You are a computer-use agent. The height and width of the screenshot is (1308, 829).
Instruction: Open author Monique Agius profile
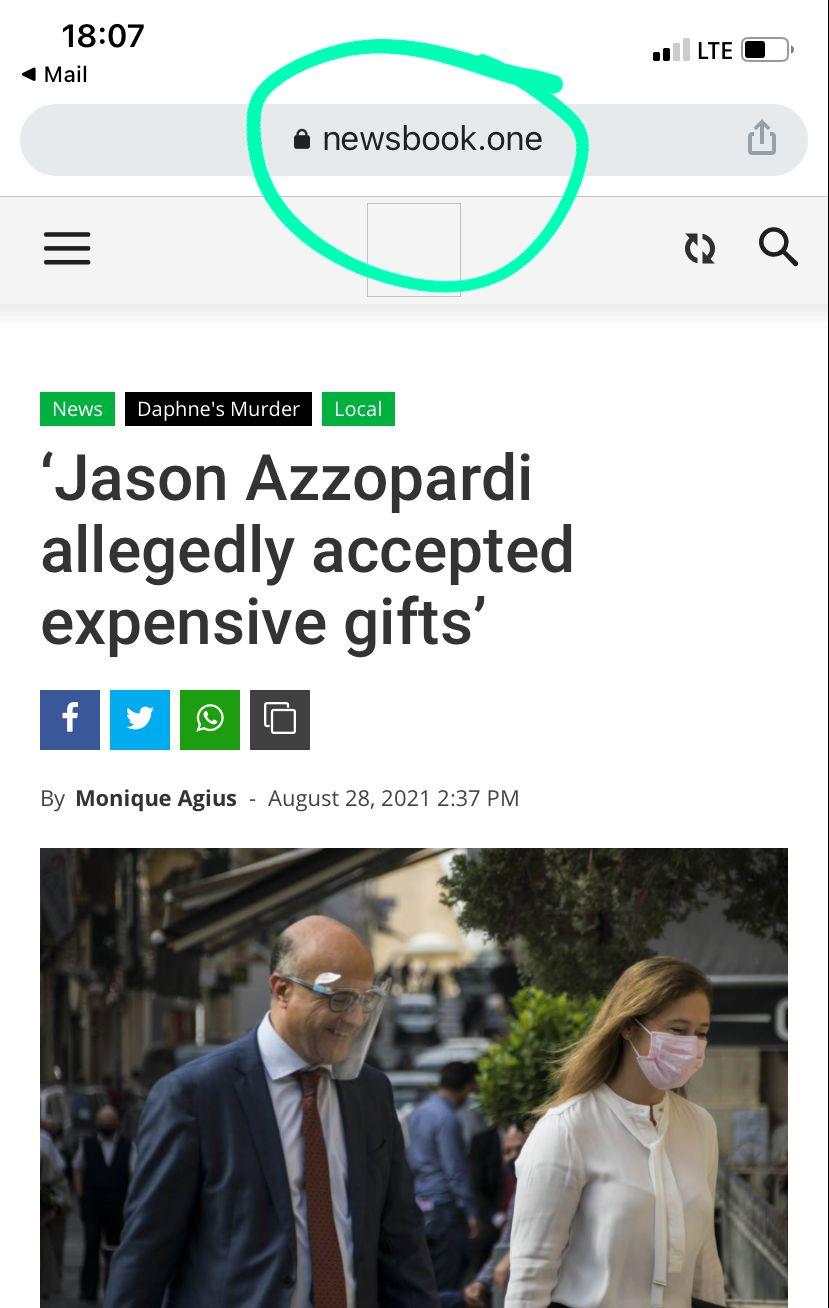(156, 798)
